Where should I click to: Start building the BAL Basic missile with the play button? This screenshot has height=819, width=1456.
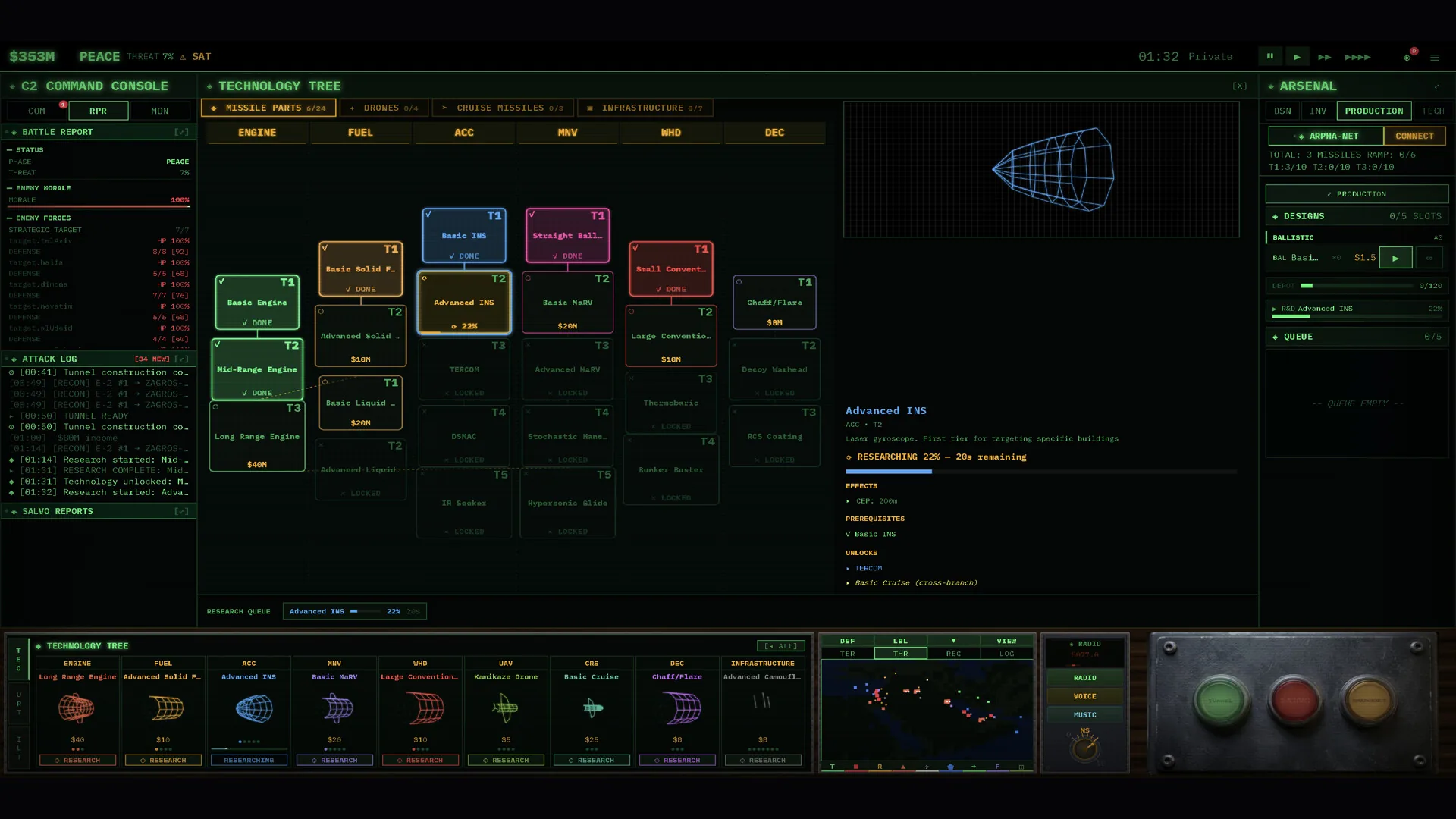tap(1395, 258)
